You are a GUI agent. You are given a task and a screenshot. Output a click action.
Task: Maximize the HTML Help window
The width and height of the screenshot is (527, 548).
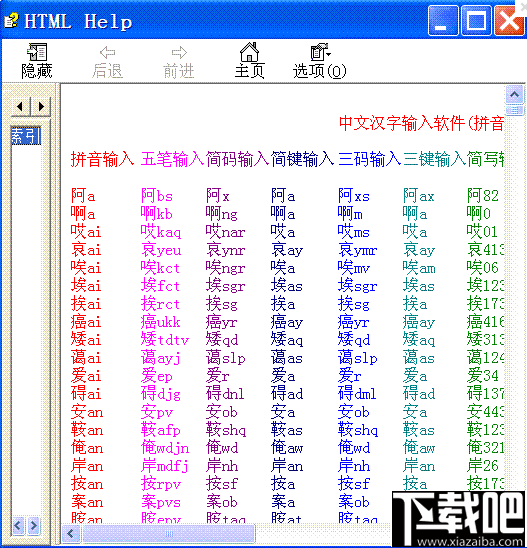[x=476, y=21]
